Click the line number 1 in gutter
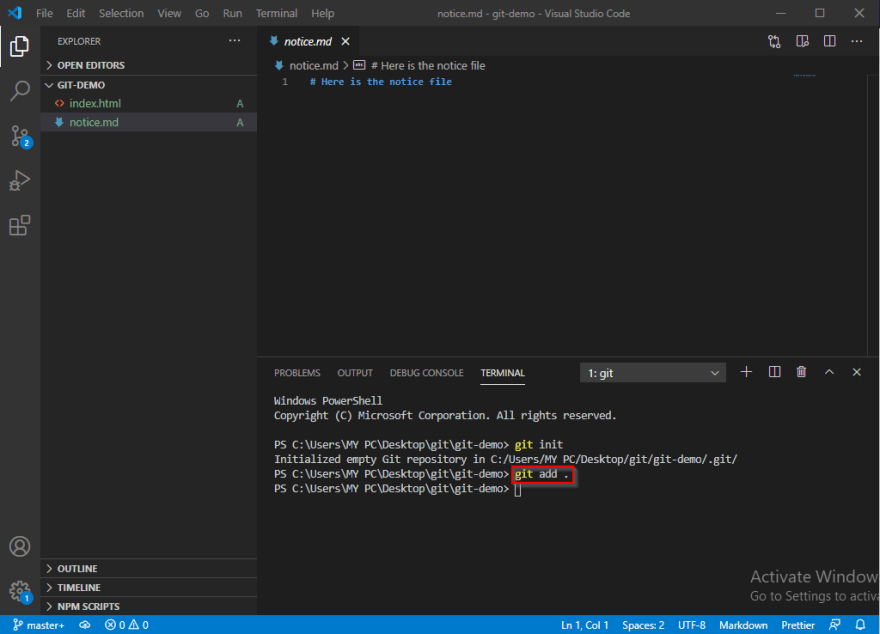Screen dimensions: 880x634 tap(285, 82)
